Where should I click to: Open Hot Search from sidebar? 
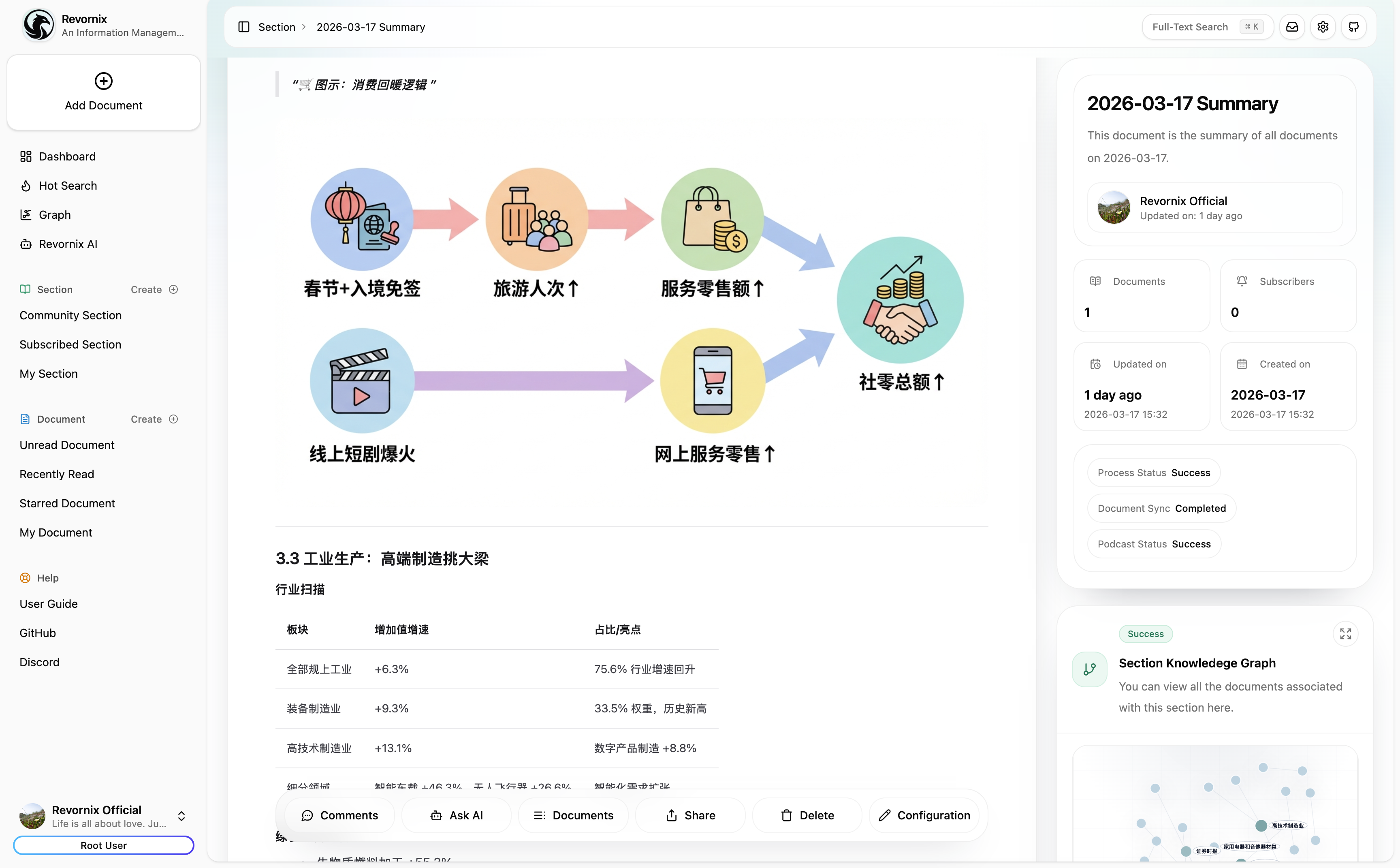[x=68, y=186]
